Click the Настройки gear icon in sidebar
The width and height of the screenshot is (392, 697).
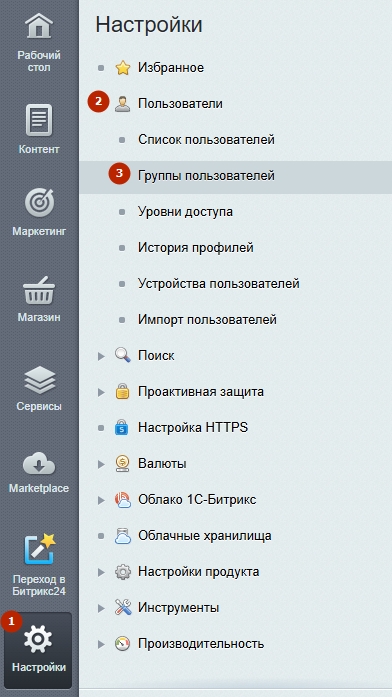(38, 639)
